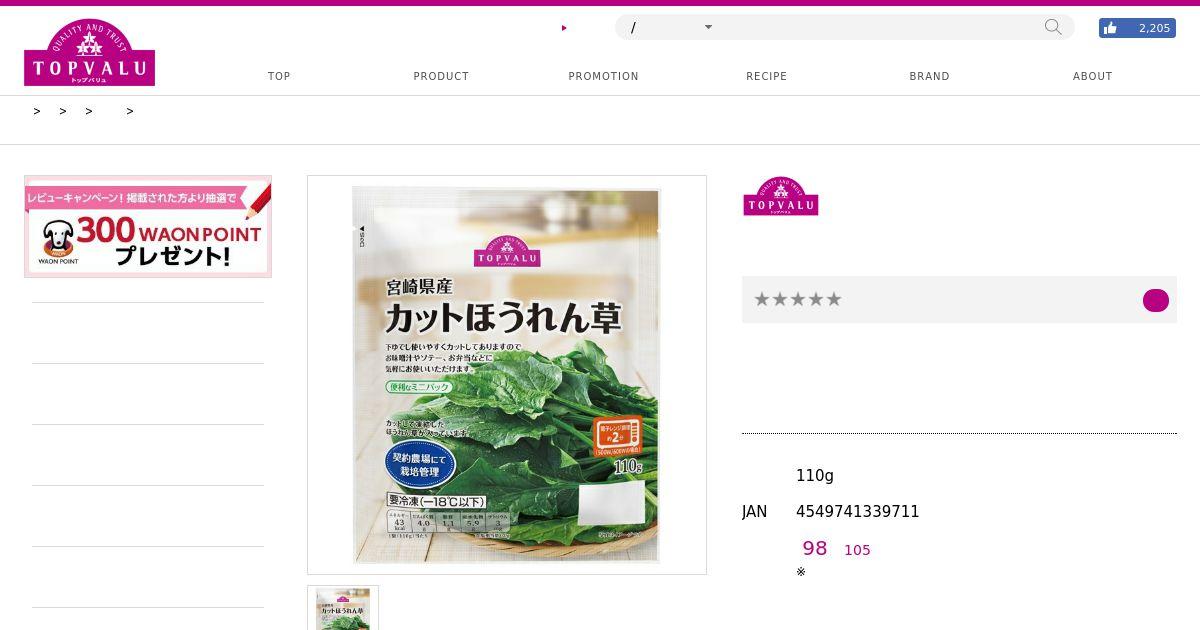This screenshot has height=630, width=1200.
Task: Open the search category dropdown arrow
Action: click(708, 27)
